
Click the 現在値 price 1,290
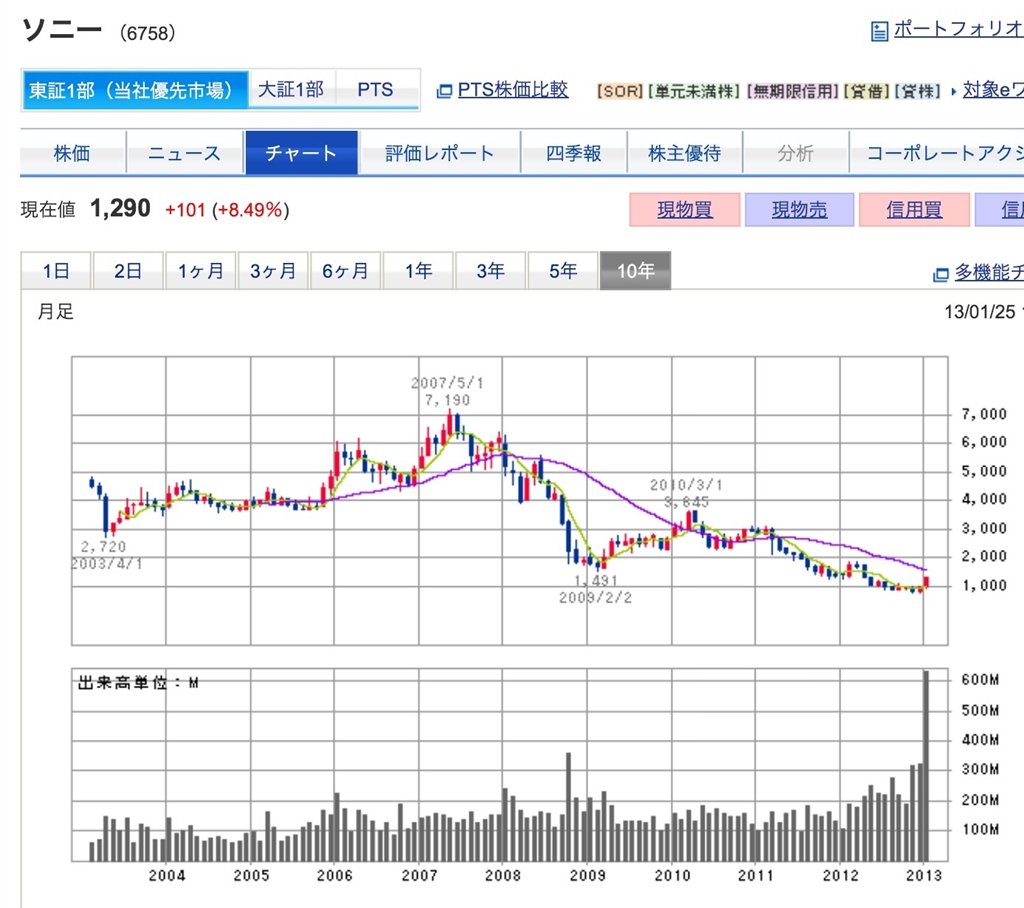click(120, 208)
